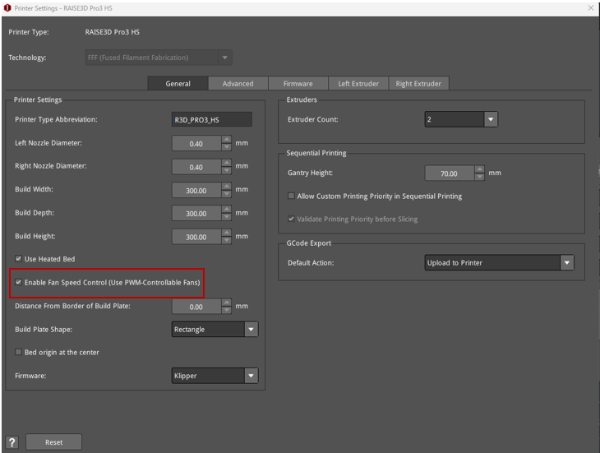Close the Printer Settings window
Image resolution: width=600 pixels, height=453 pixels.
pyautogui.click(x=591, y=8)
